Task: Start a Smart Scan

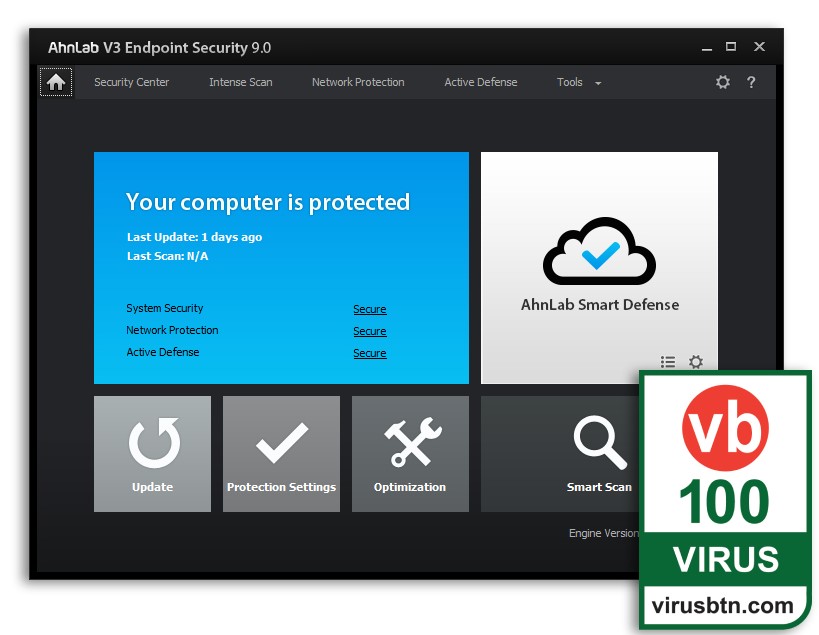Action: [x=599, y=454]
